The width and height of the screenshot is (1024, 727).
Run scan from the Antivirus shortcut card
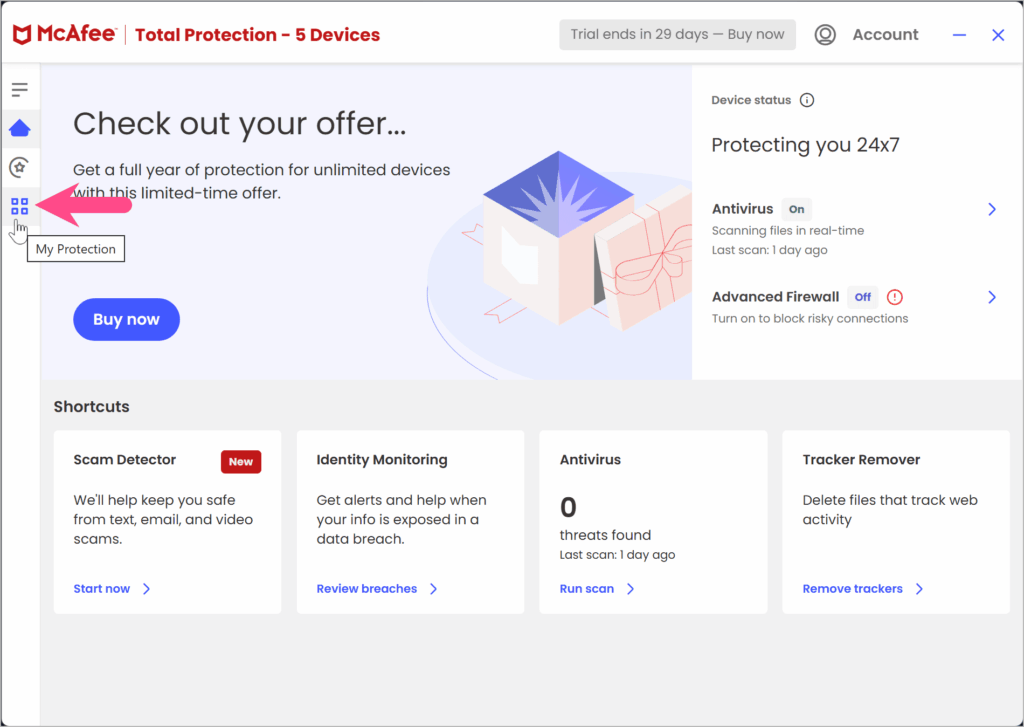pyautogui.click(x=587, y=589)
